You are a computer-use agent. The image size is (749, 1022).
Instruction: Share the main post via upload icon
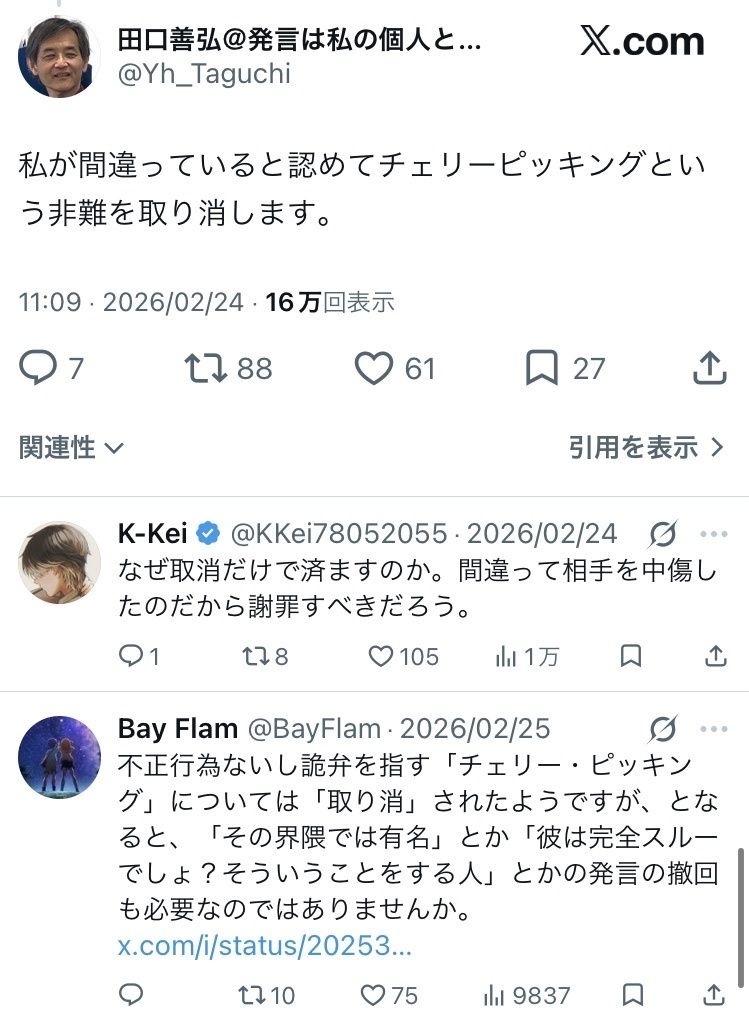click(709, 368)
